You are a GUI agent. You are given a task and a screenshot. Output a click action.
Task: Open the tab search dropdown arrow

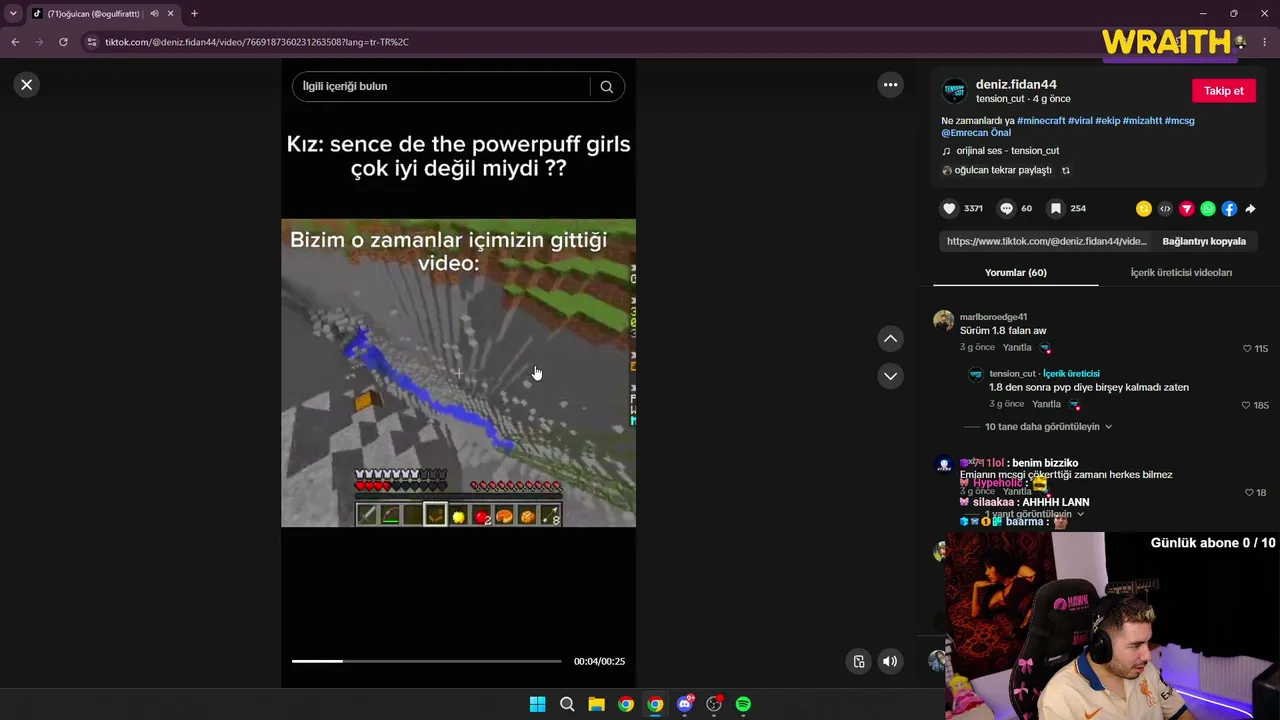pyautogui.click(x=13, y=14)
